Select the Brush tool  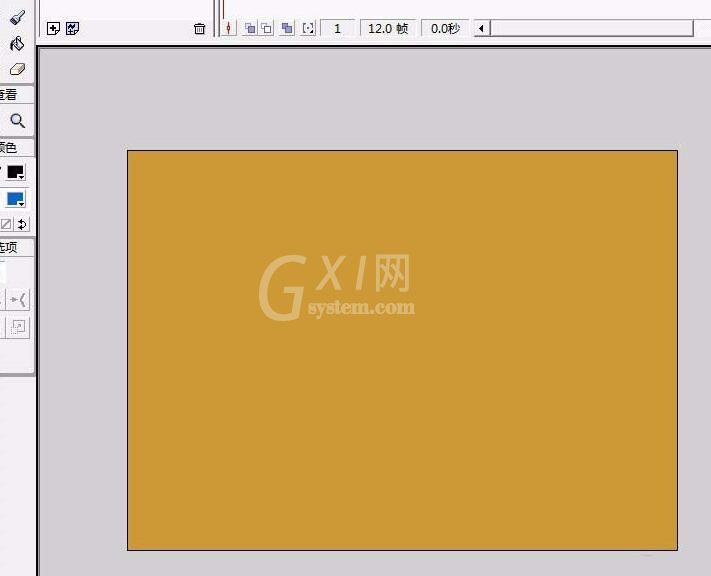(x=17, y=17)
